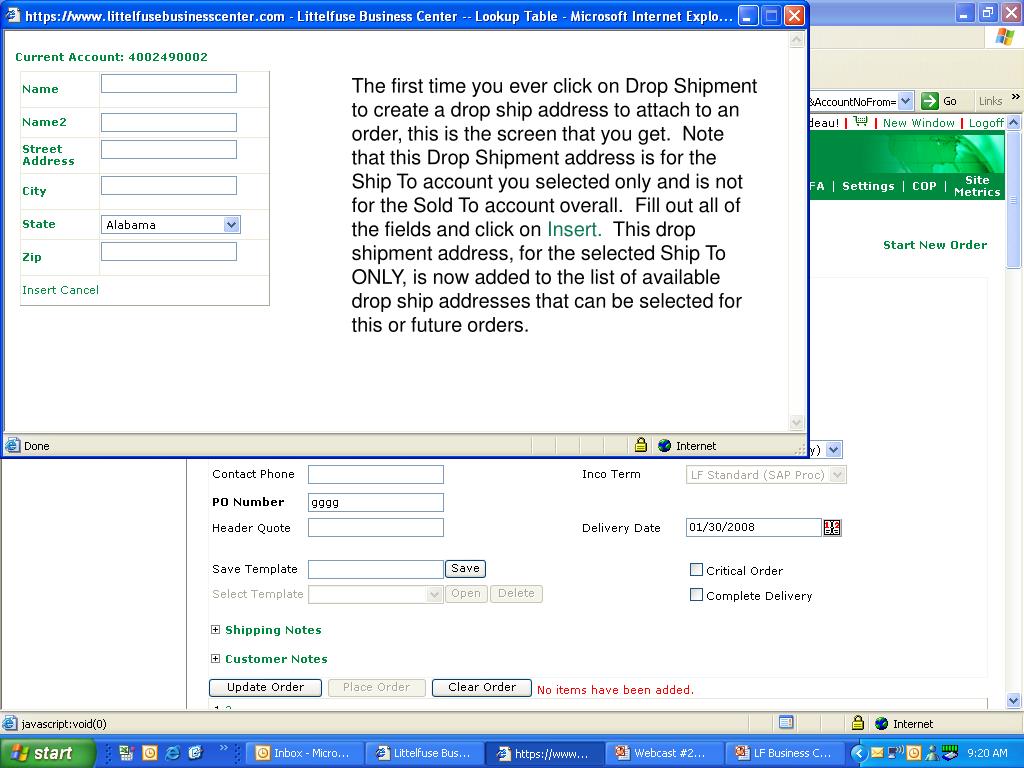Viewport: 1024px width, 768px height.
Task: Click the green Go arrow icon
Action: (929, 101)
